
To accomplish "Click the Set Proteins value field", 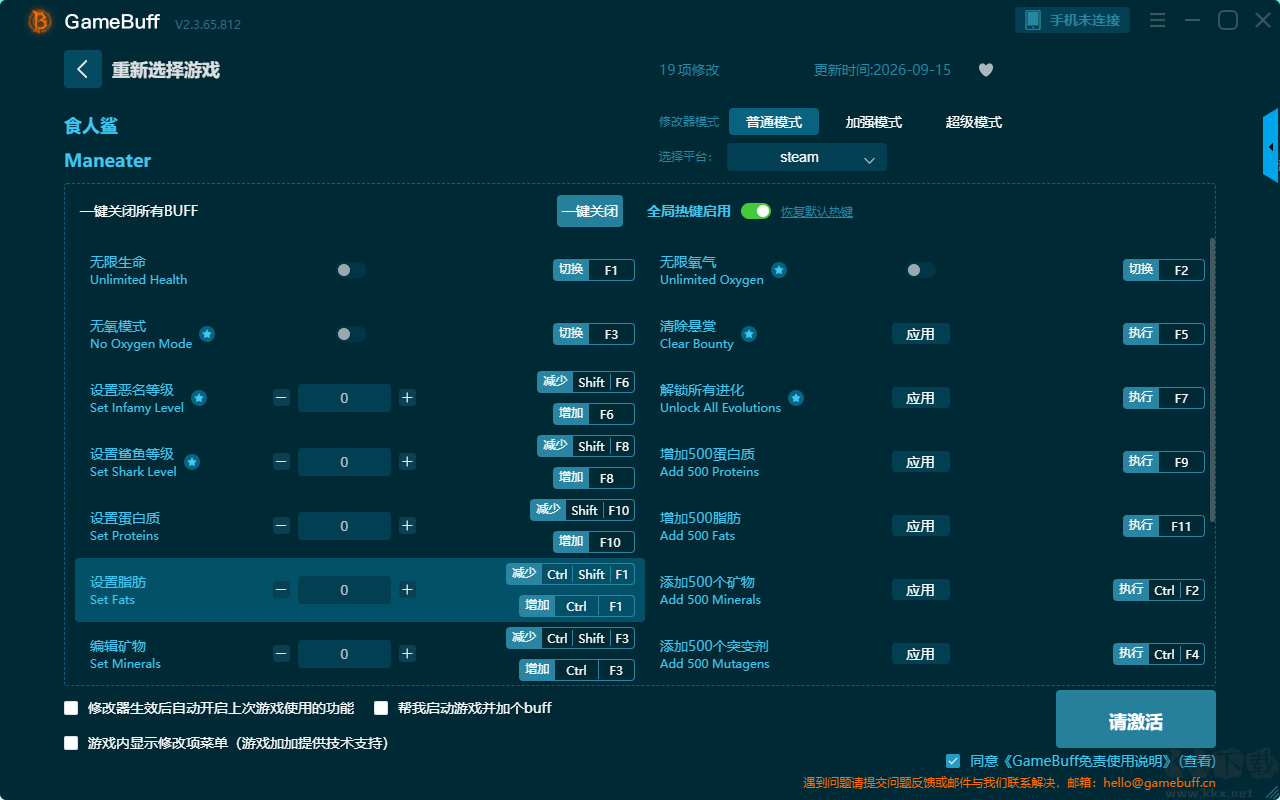I will click(x=344, y=526).
